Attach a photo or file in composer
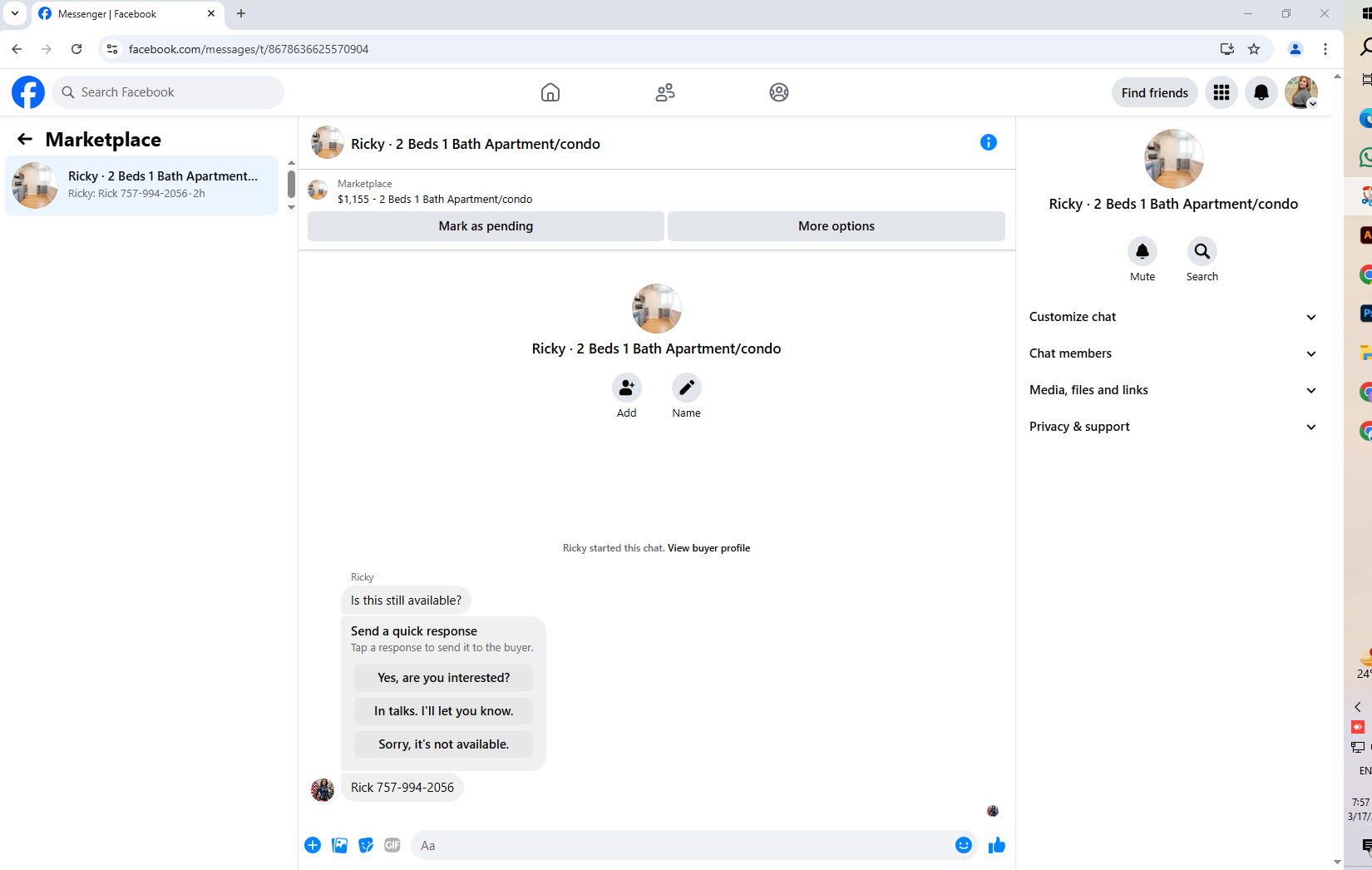The width and height of the screenshot is (1372, 870). [339, 845]
